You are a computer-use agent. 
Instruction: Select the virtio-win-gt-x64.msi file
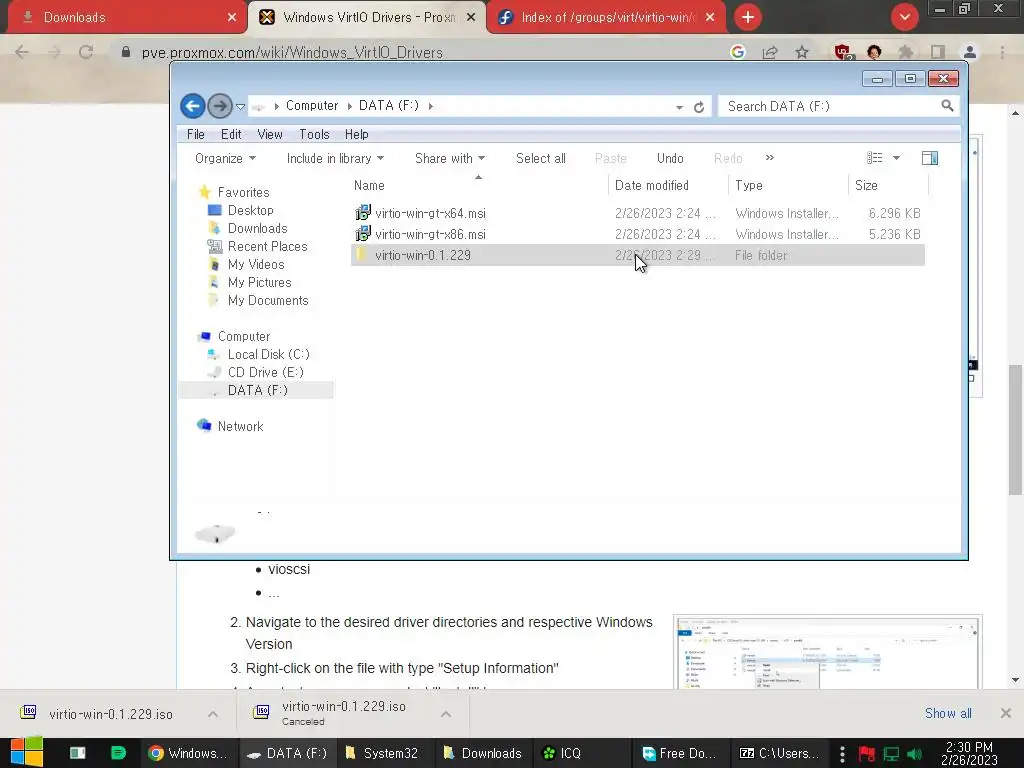[637, 214]
